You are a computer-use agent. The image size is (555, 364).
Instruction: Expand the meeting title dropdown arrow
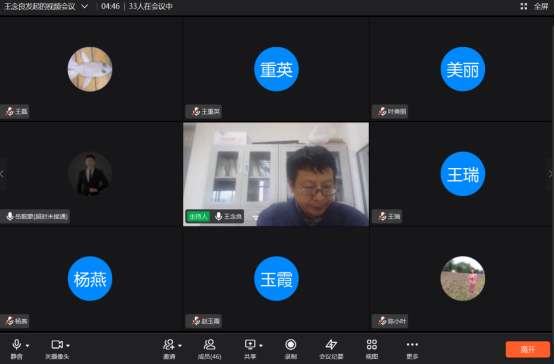(x=85, y=6)
